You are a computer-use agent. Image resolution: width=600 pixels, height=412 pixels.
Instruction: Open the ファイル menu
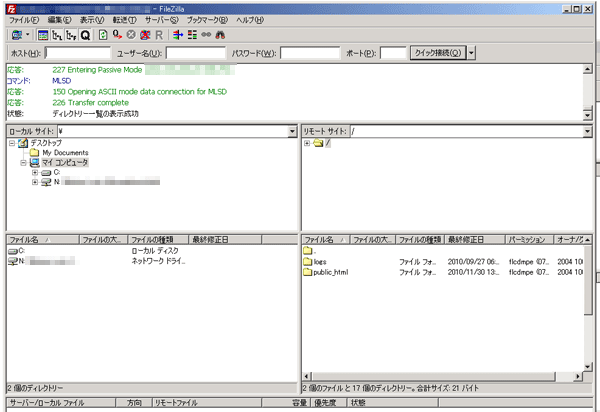[24, 20]
